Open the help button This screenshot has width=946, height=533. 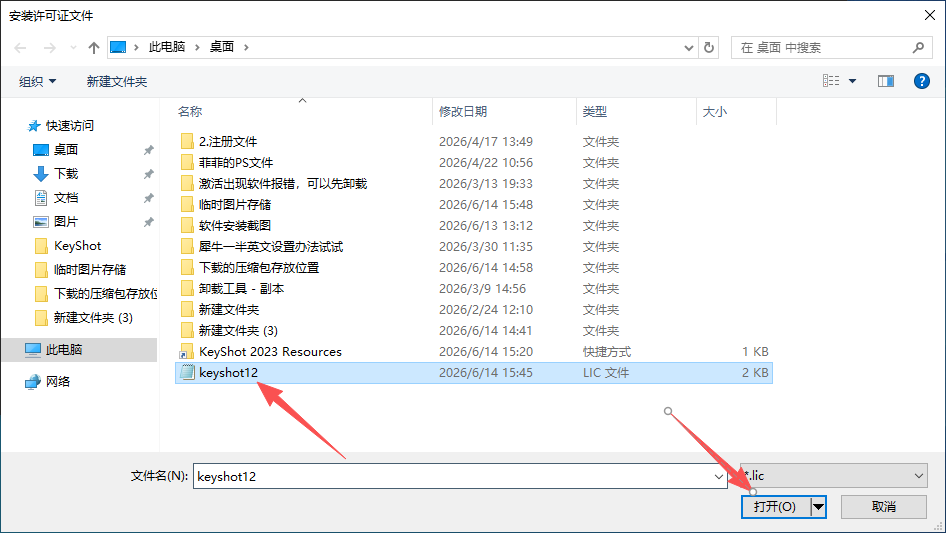[921, 81]
